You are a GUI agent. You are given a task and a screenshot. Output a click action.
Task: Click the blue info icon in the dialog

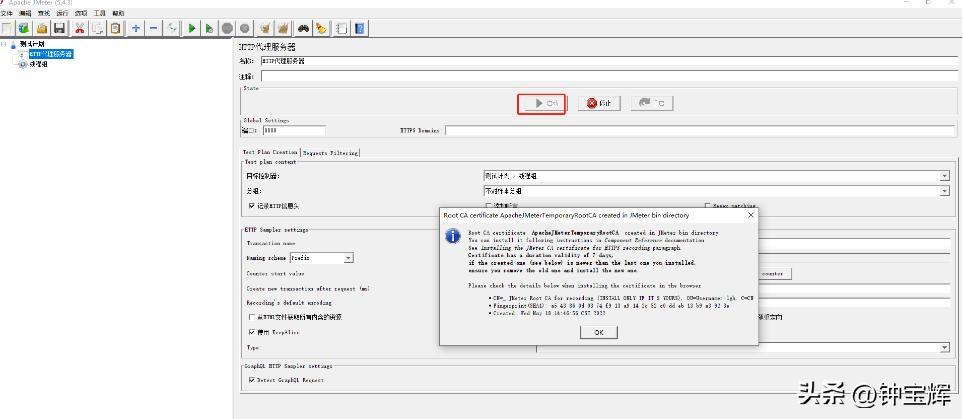tap(453, 236)
